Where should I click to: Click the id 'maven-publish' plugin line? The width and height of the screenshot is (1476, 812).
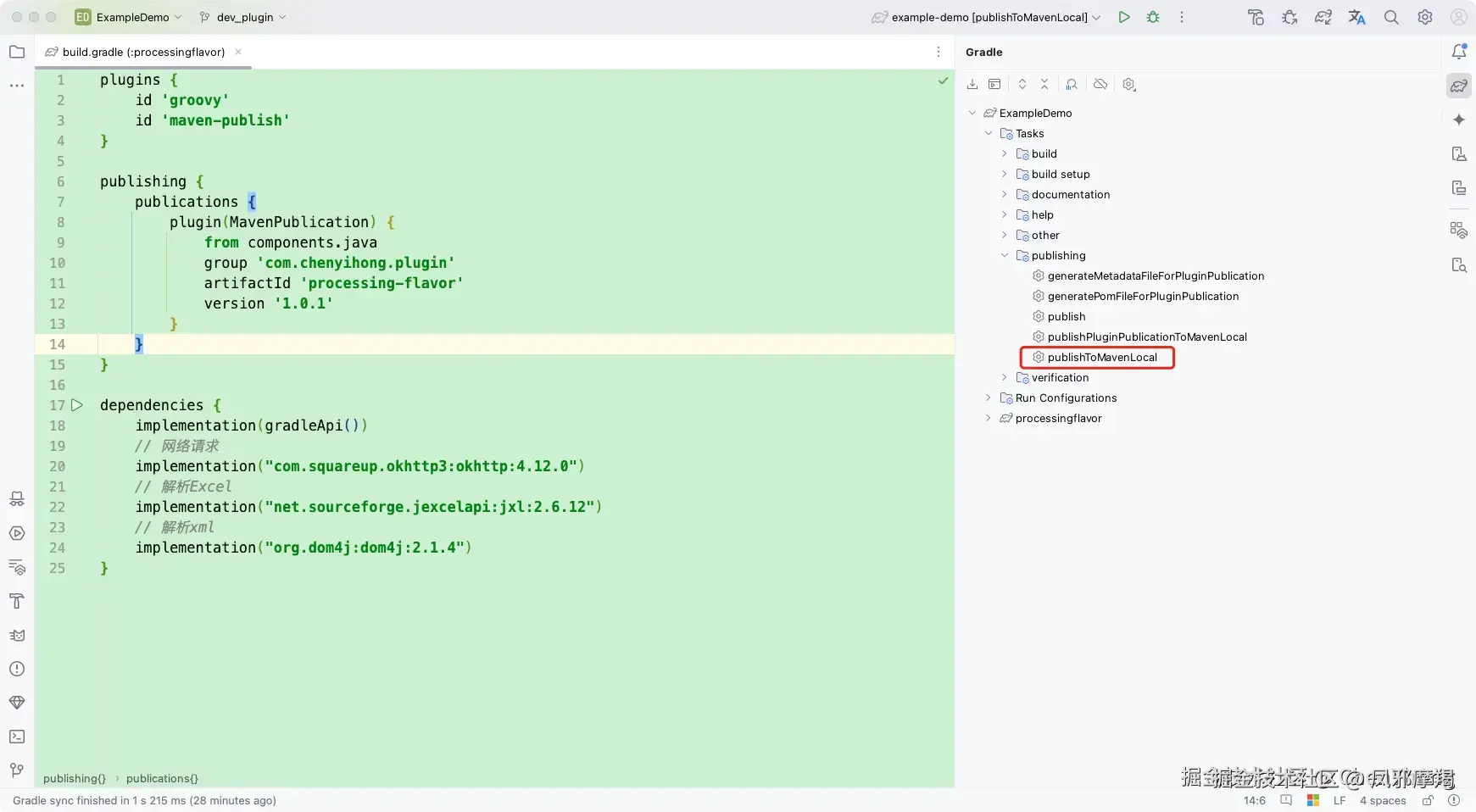point(212,120)
